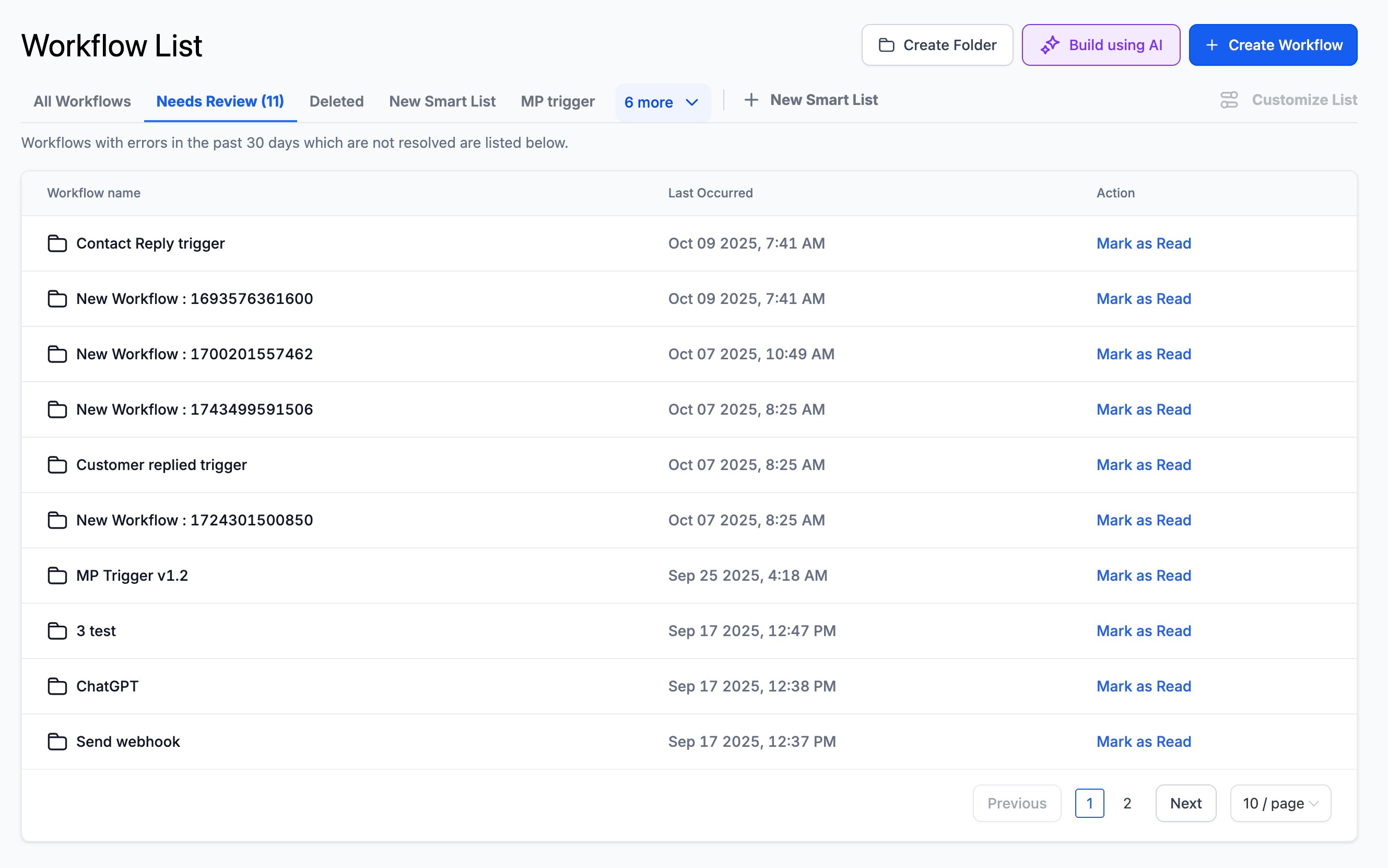Select the MP trigger tab

pyautogui.click(x=557, y=101)
